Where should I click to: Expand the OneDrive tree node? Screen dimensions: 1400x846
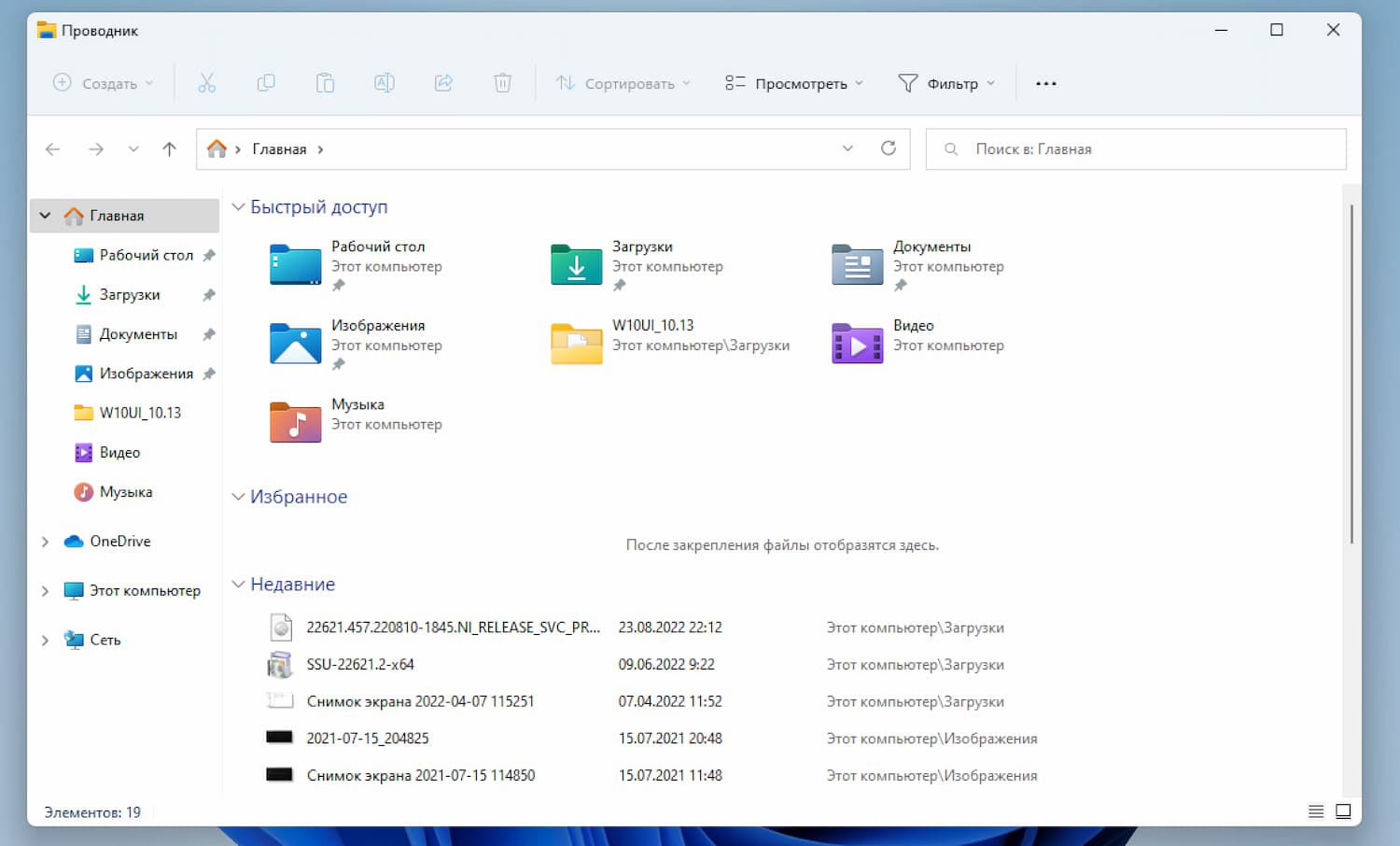click(x=45, y=542)
